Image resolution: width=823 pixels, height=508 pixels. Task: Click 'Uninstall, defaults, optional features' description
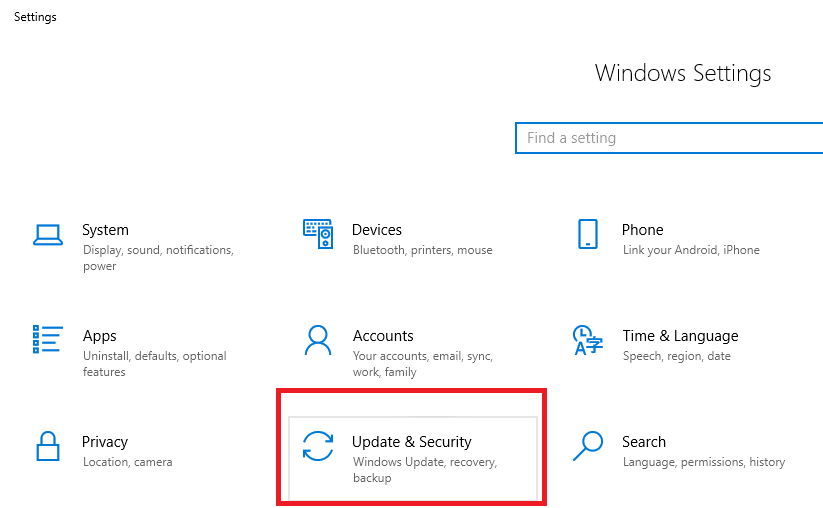[155, 364]
